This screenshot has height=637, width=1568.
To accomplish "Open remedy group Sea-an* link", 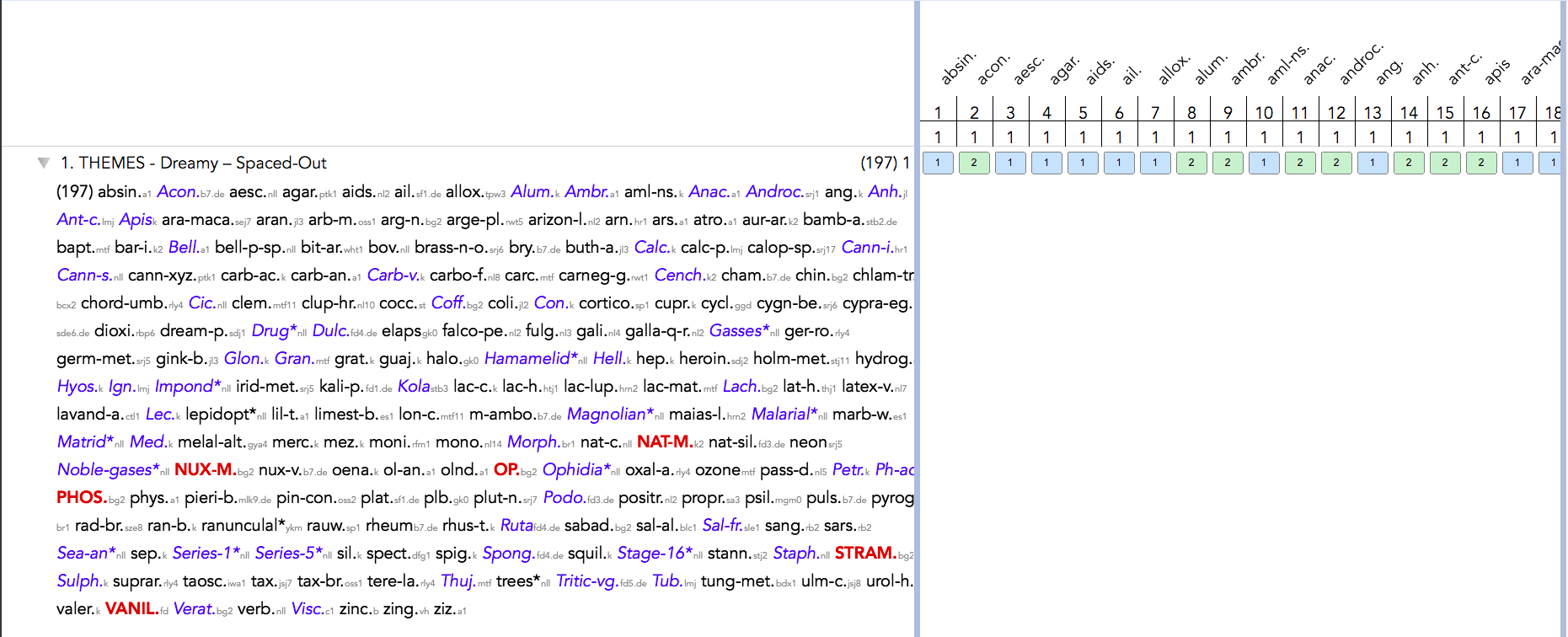I will (x=86, y=553).
